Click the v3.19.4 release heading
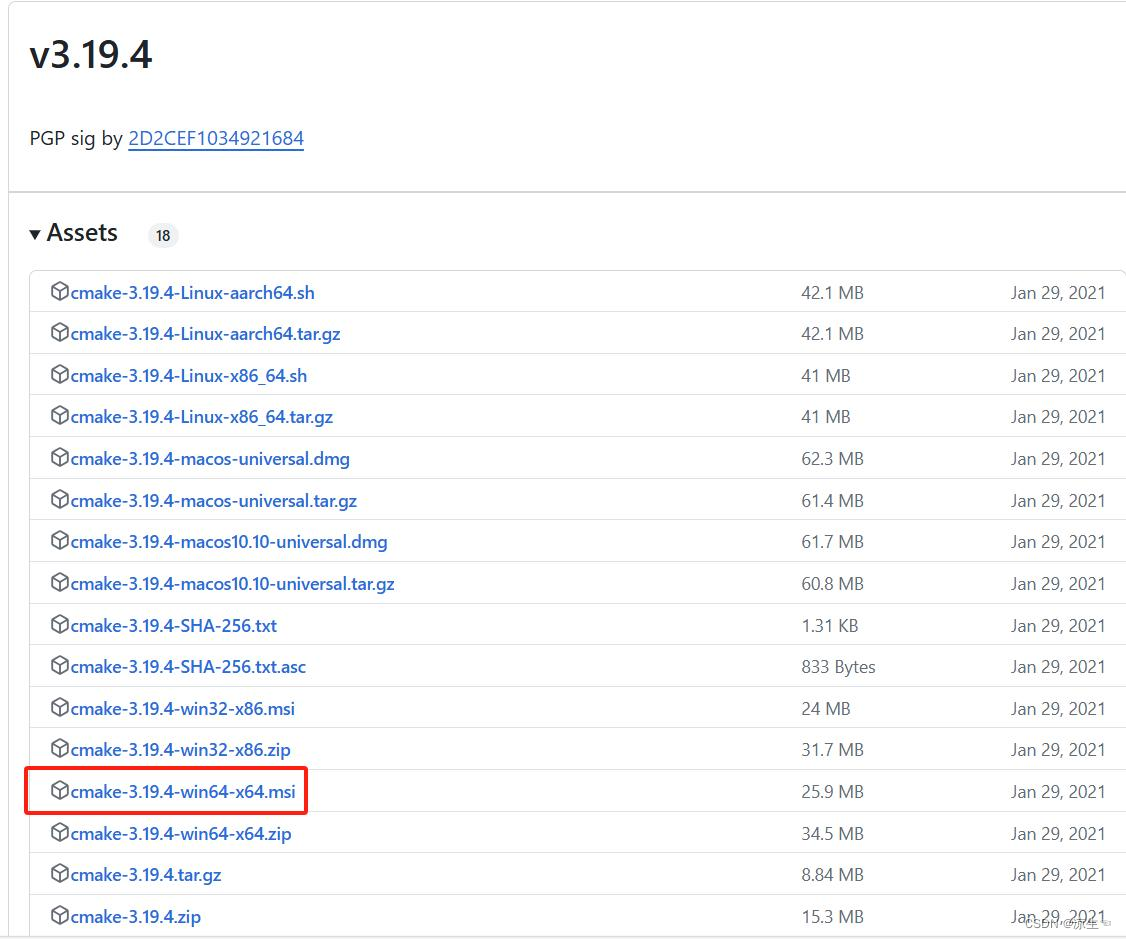 coord(91,55)
